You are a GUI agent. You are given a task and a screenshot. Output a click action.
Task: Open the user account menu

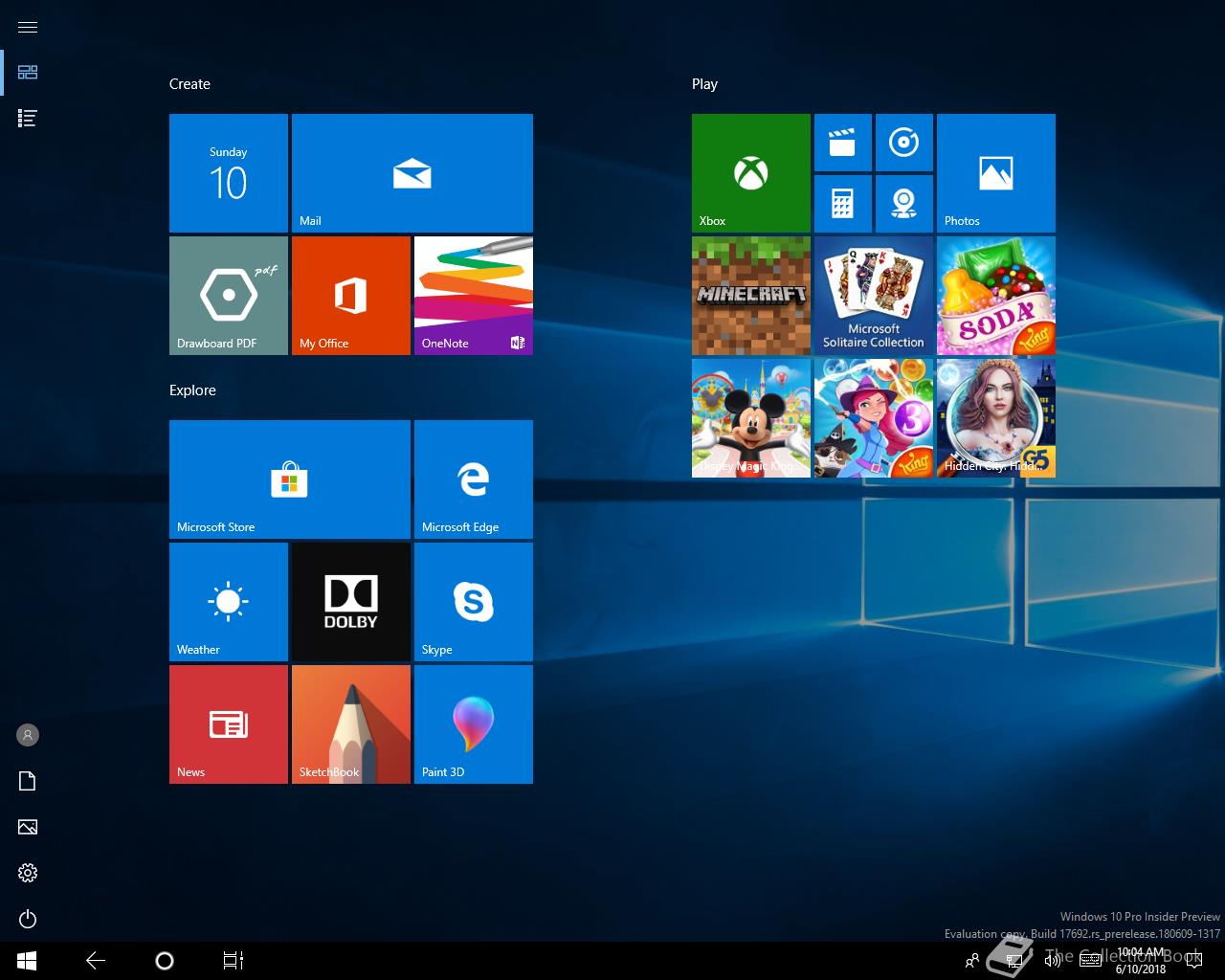pyautogui.click(x=28, y=735)
